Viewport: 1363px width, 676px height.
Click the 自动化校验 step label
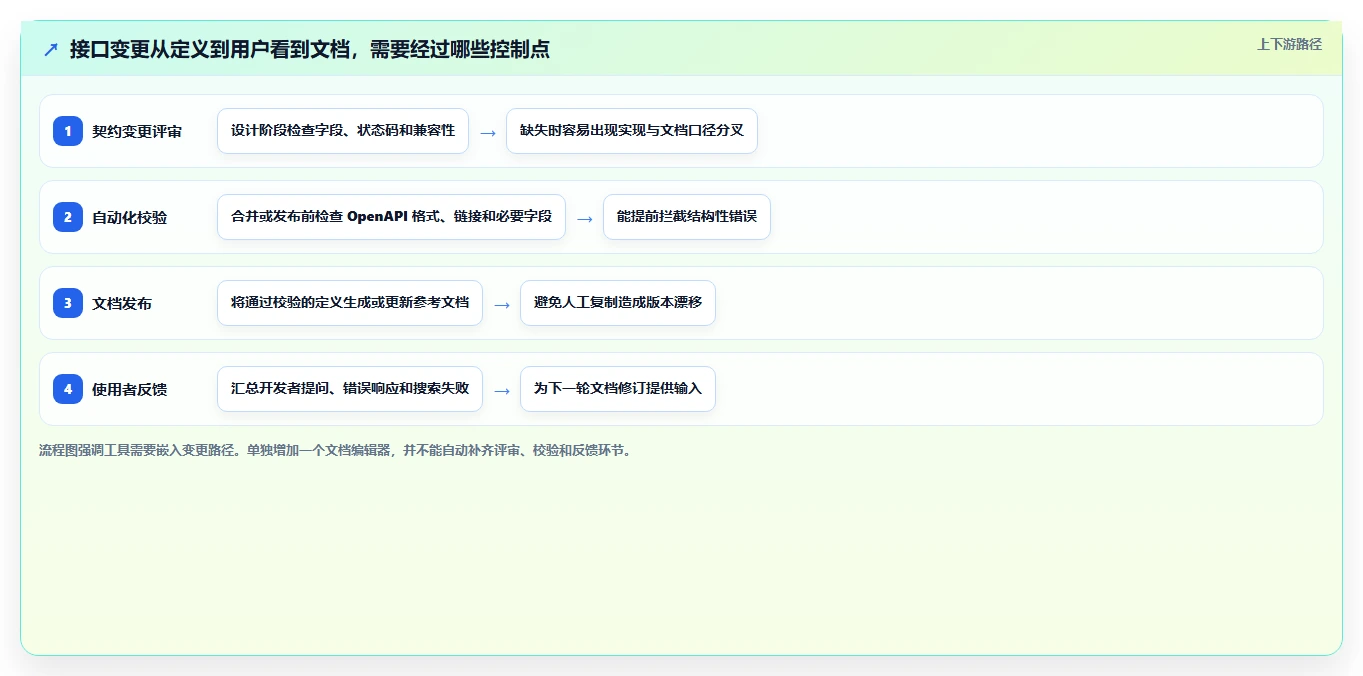[x=130, y=217]
